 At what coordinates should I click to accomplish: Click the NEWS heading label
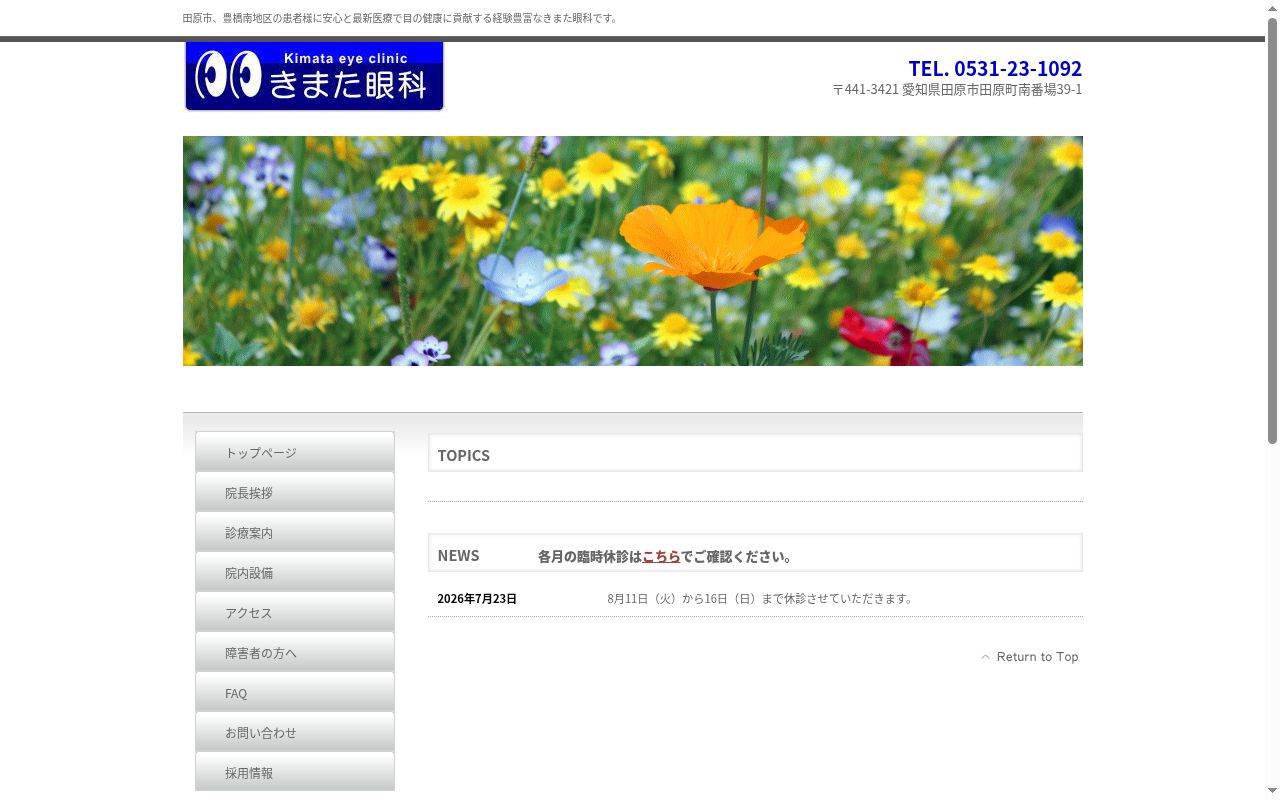[458, 555]
